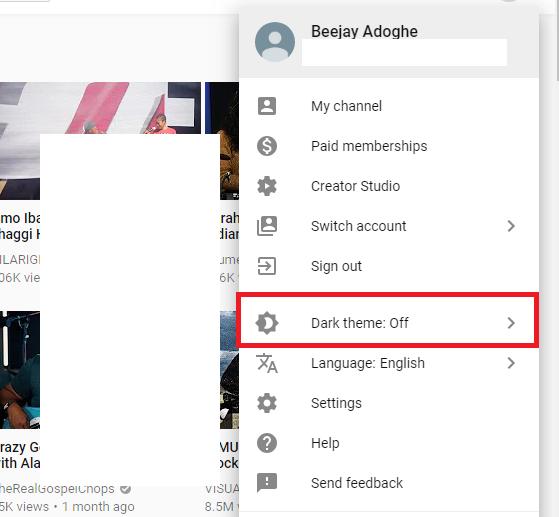Open Creator Studio
The image size is (559, 517).
389,186
